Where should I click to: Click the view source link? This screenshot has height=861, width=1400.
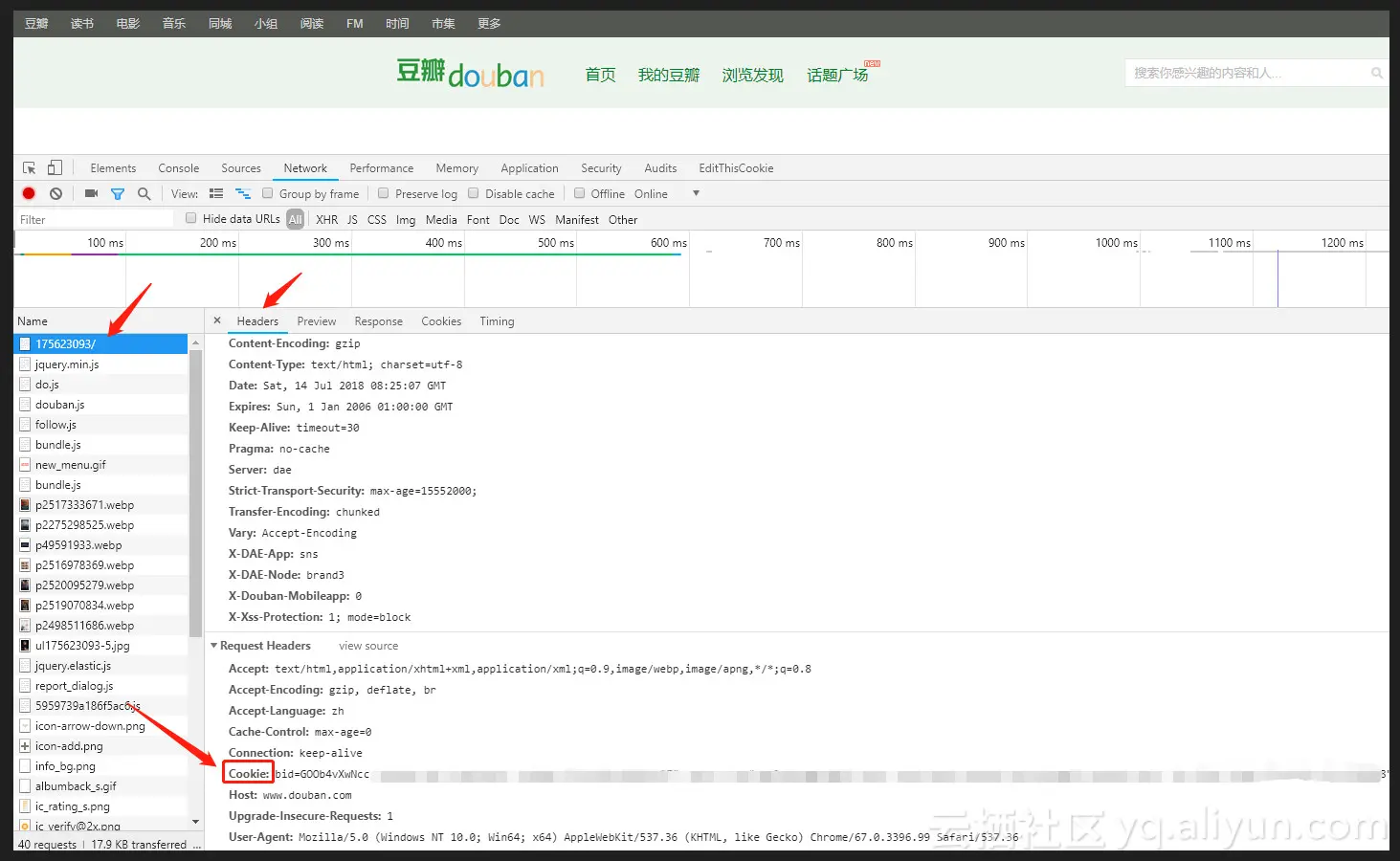point(368,646)
